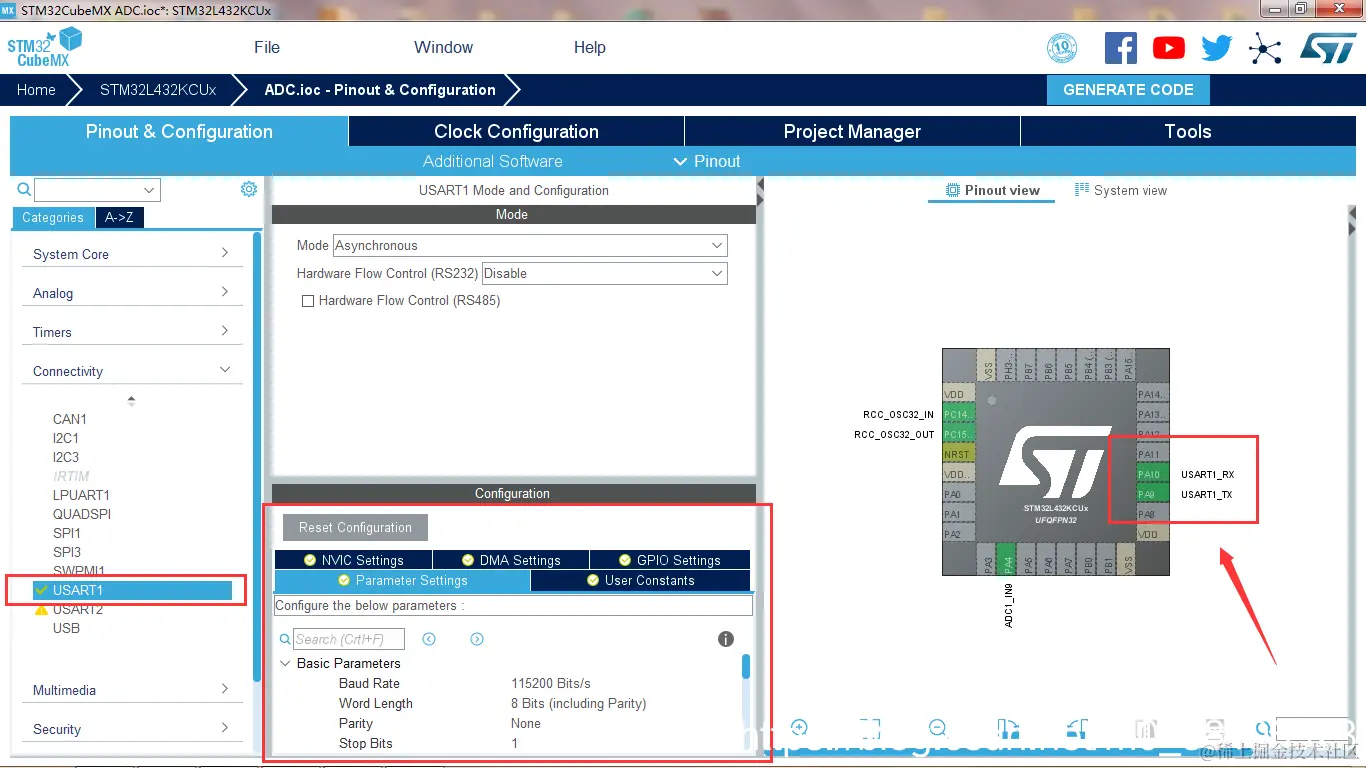Open the User Constants tab
1366x768 pixels.
tap(640, 581)
